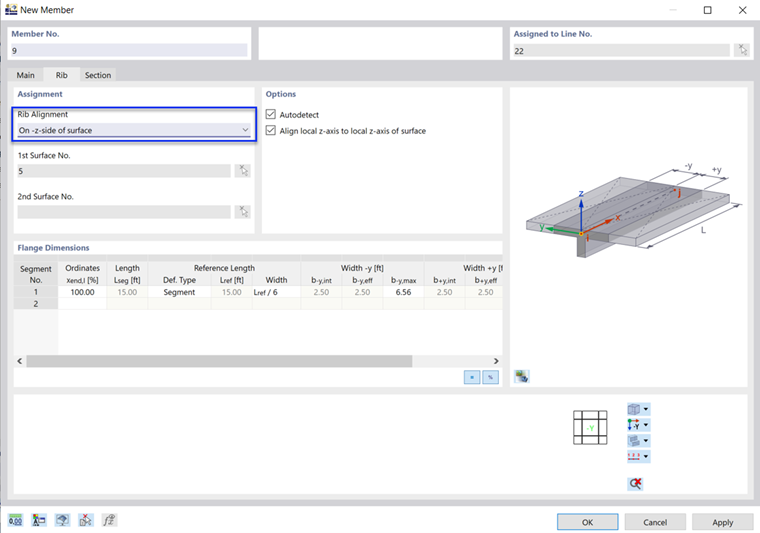Viewport: 760px width, 533px height.
Task: Click the horizontal scrollbar thumb of the table
Action: coord(219,361)
